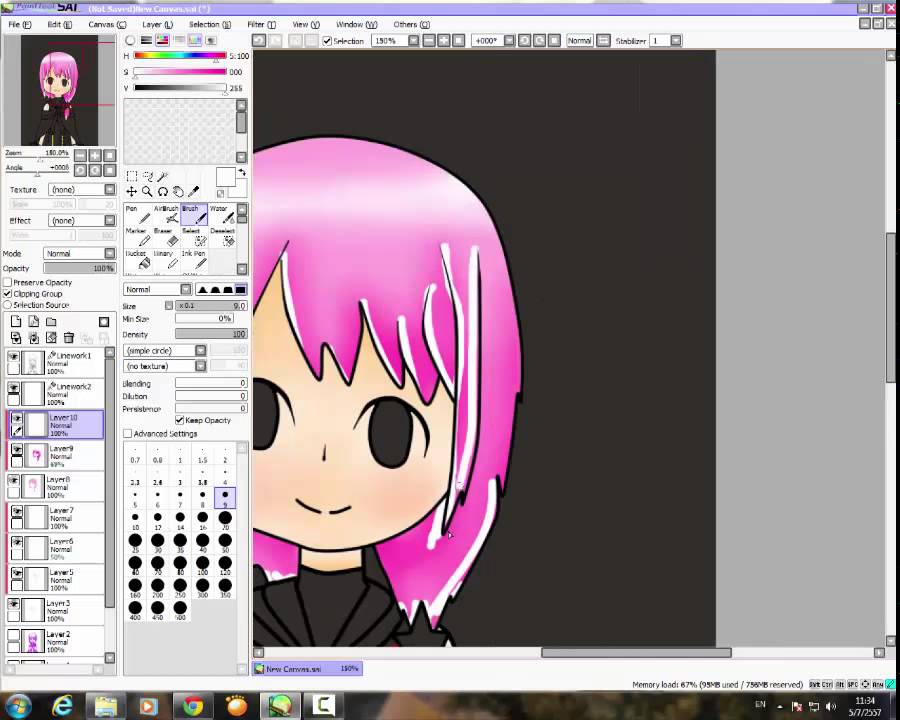Viewport: 900px width, 720px height.
Task: Select the Pen tool
Action: (138, 215)
